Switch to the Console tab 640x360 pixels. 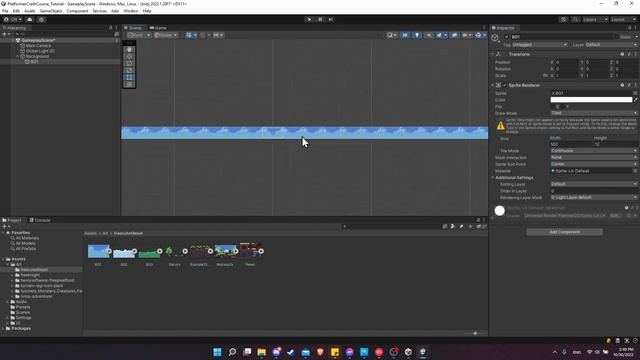pyautogui.click(x=40, y=220)
